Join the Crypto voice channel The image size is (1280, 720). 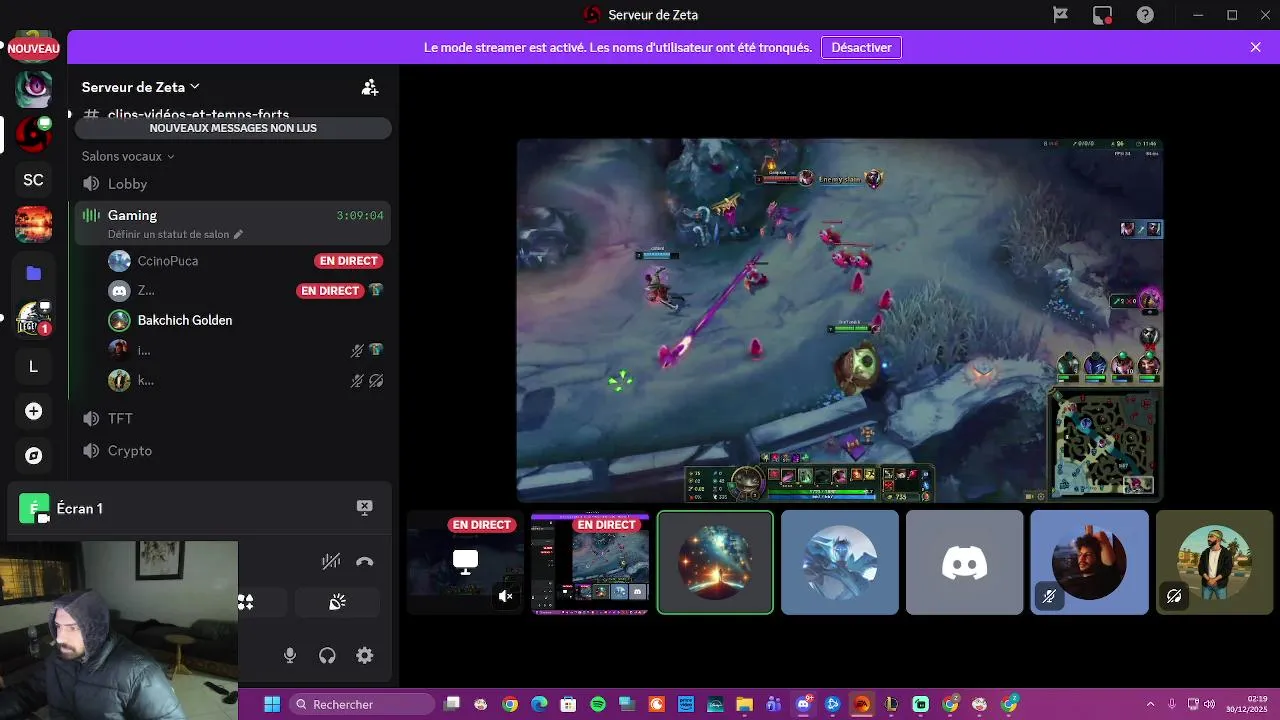[232, 451]
